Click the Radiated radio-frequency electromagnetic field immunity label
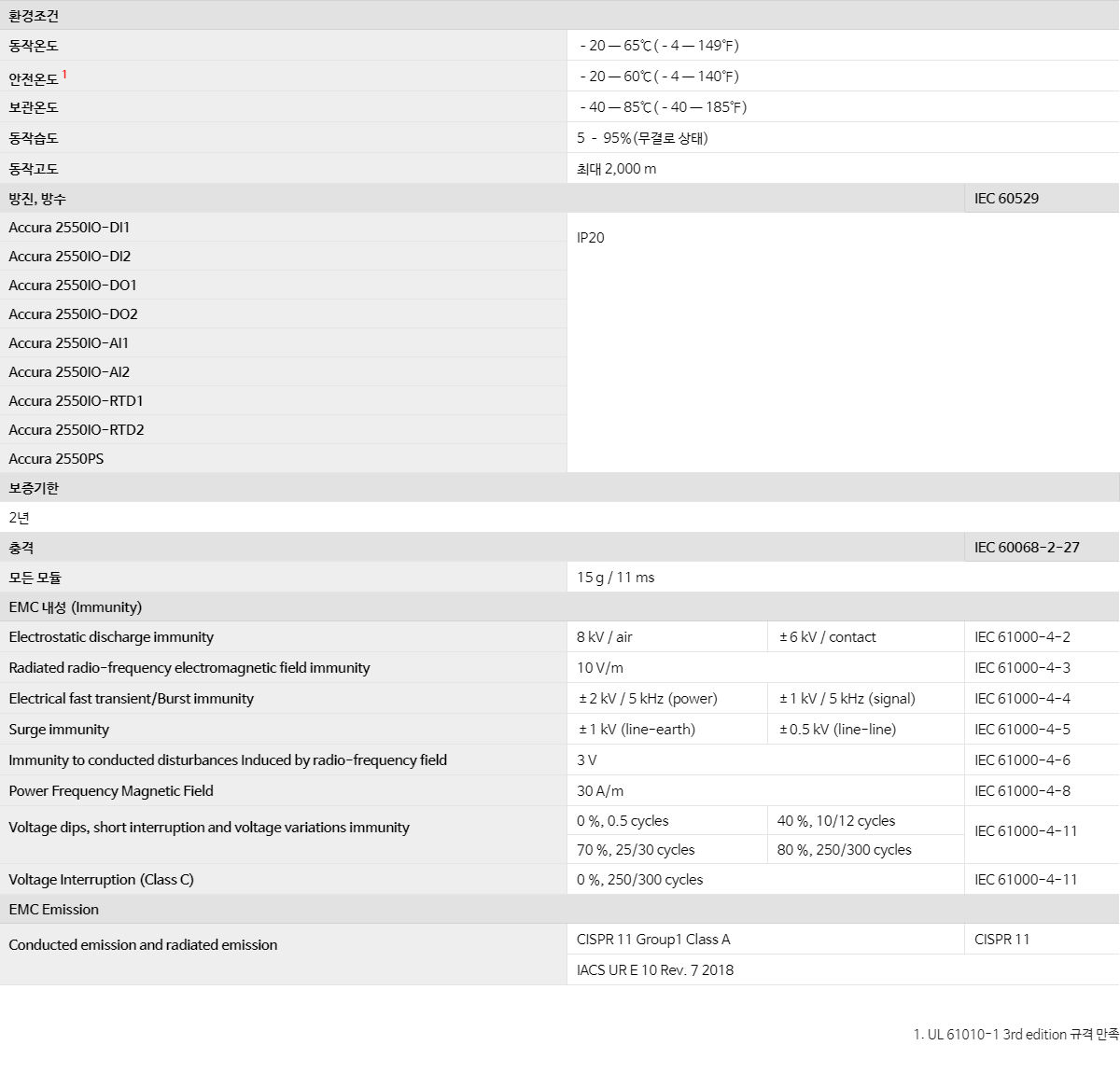 [x=189, y=668]
